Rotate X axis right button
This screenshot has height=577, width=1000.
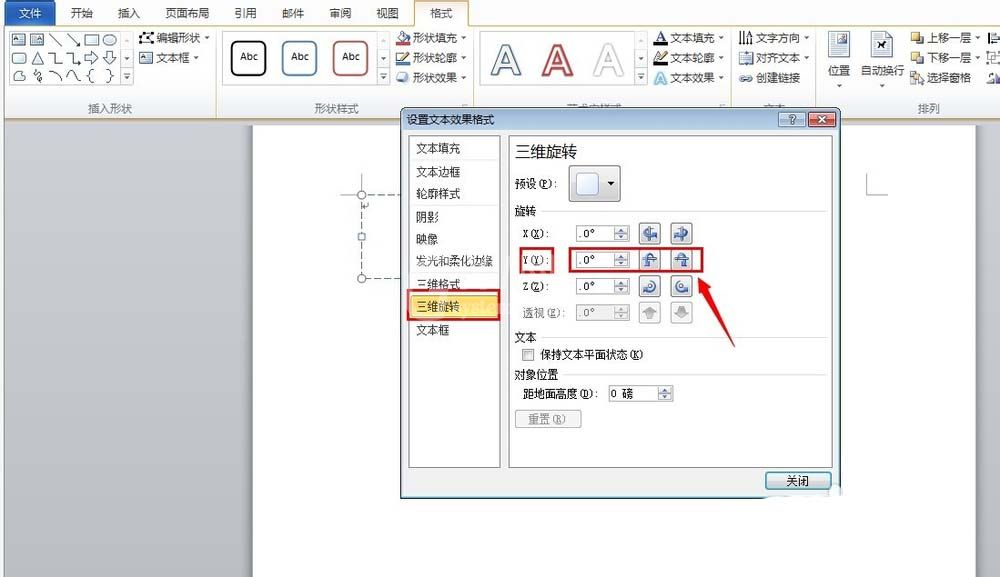click(681, 233)
